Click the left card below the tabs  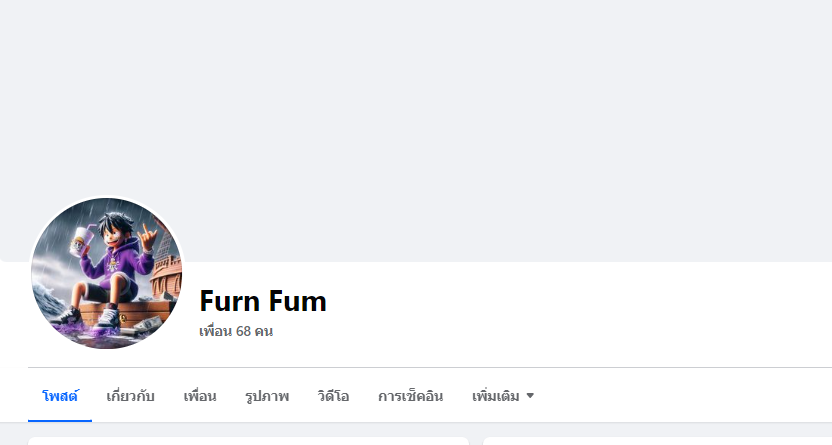(248, 440)
